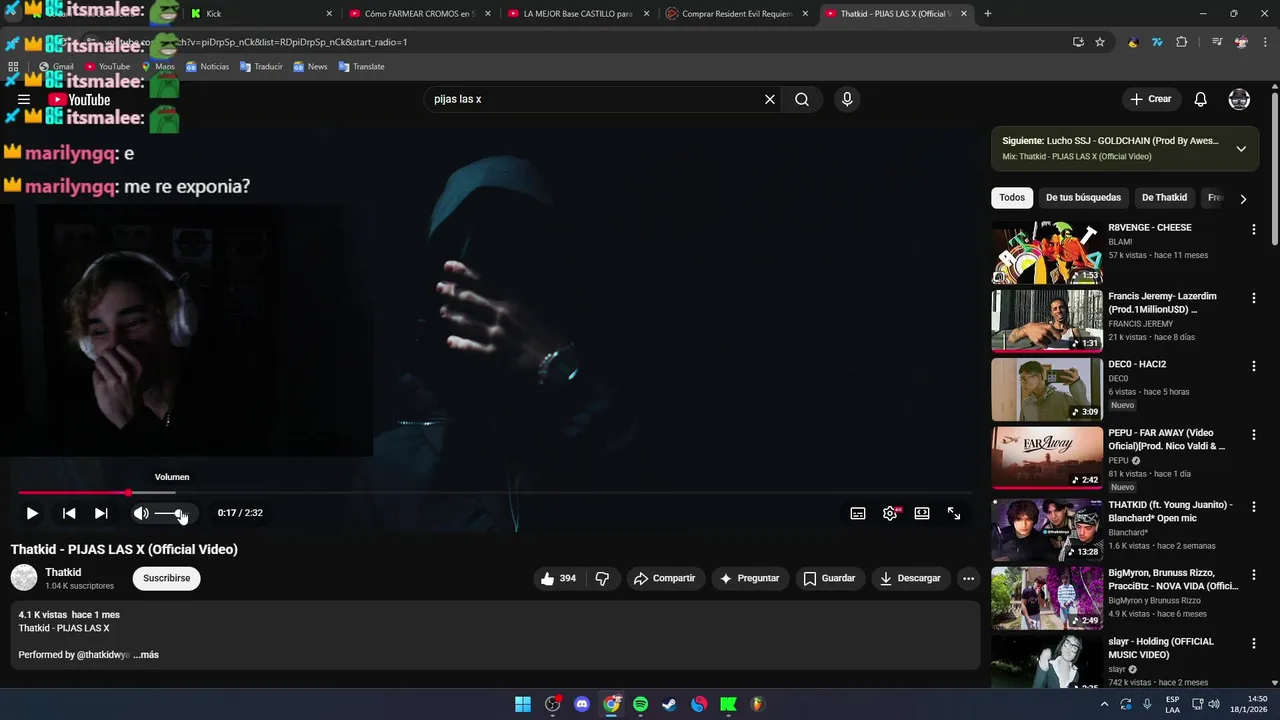This screenshot has width=1280, height=720.
Task: Open Windows Start menu
Action: coord(523,704)
